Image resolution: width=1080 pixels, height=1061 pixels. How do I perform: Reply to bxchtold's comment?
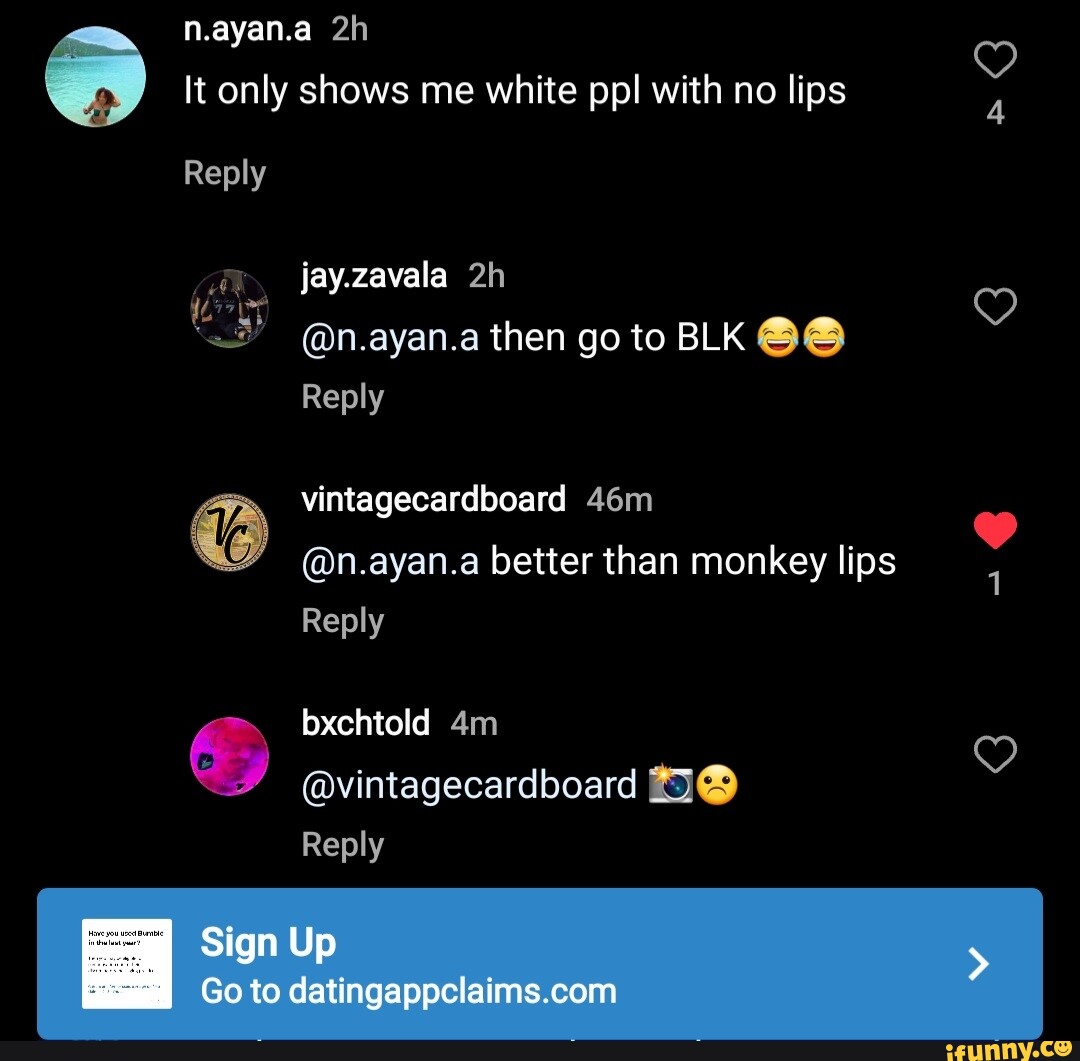pyautogui.click(x=342, y=845)
